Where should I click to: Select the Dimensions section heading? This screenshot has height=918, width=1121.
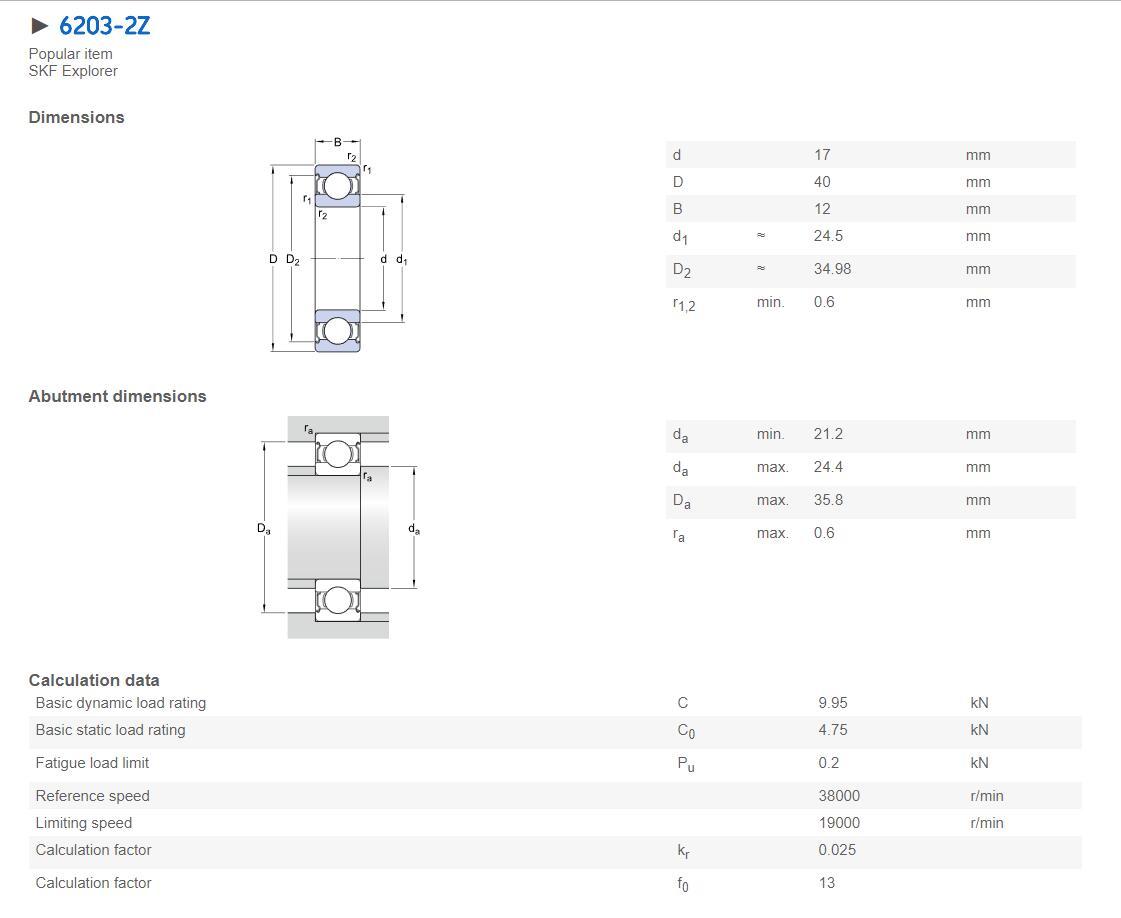pyautogui.click(x=76, y=117)
